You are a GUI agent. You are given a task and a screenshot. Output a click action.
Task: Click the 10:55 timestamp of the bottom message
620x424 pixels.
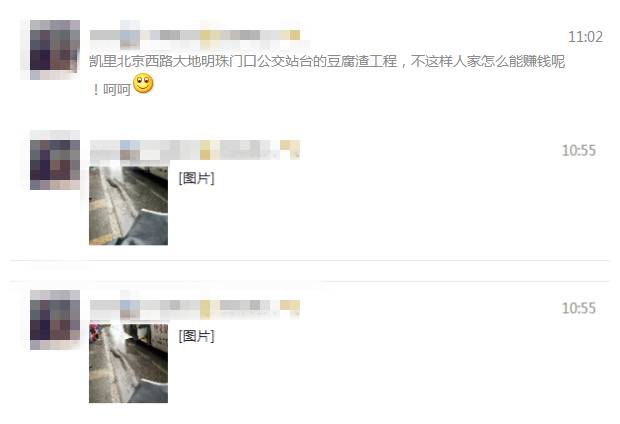[579, 308]
